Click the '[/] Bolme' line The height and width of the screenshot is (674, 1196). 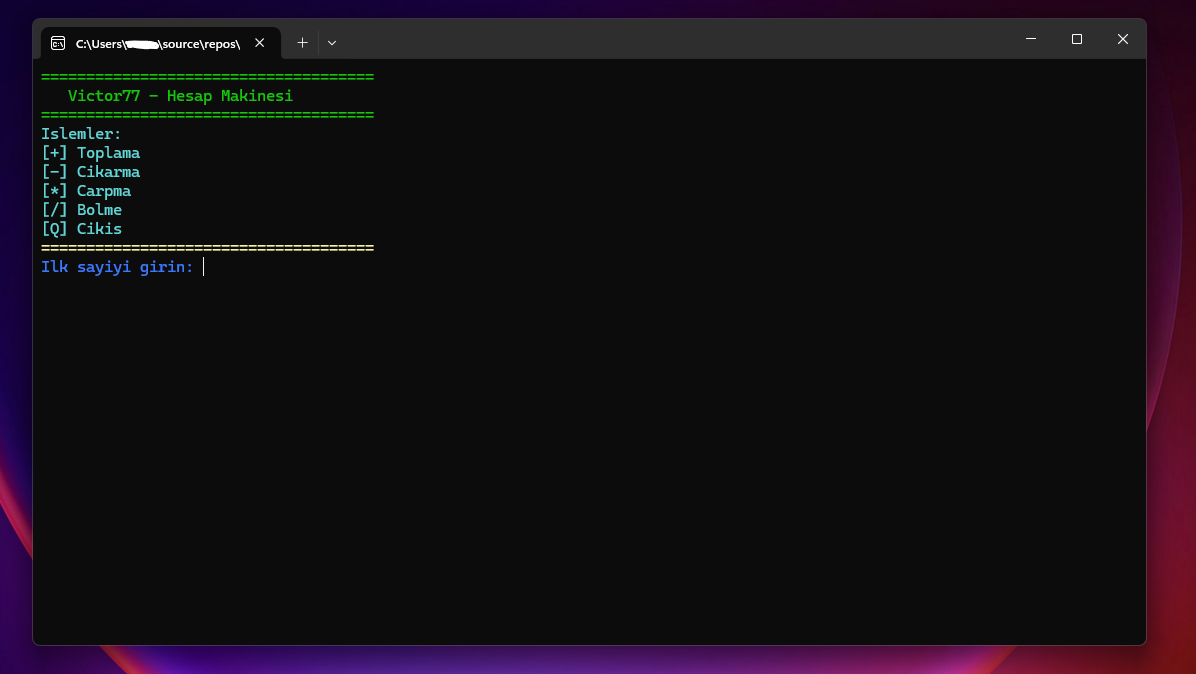(82, 210)
